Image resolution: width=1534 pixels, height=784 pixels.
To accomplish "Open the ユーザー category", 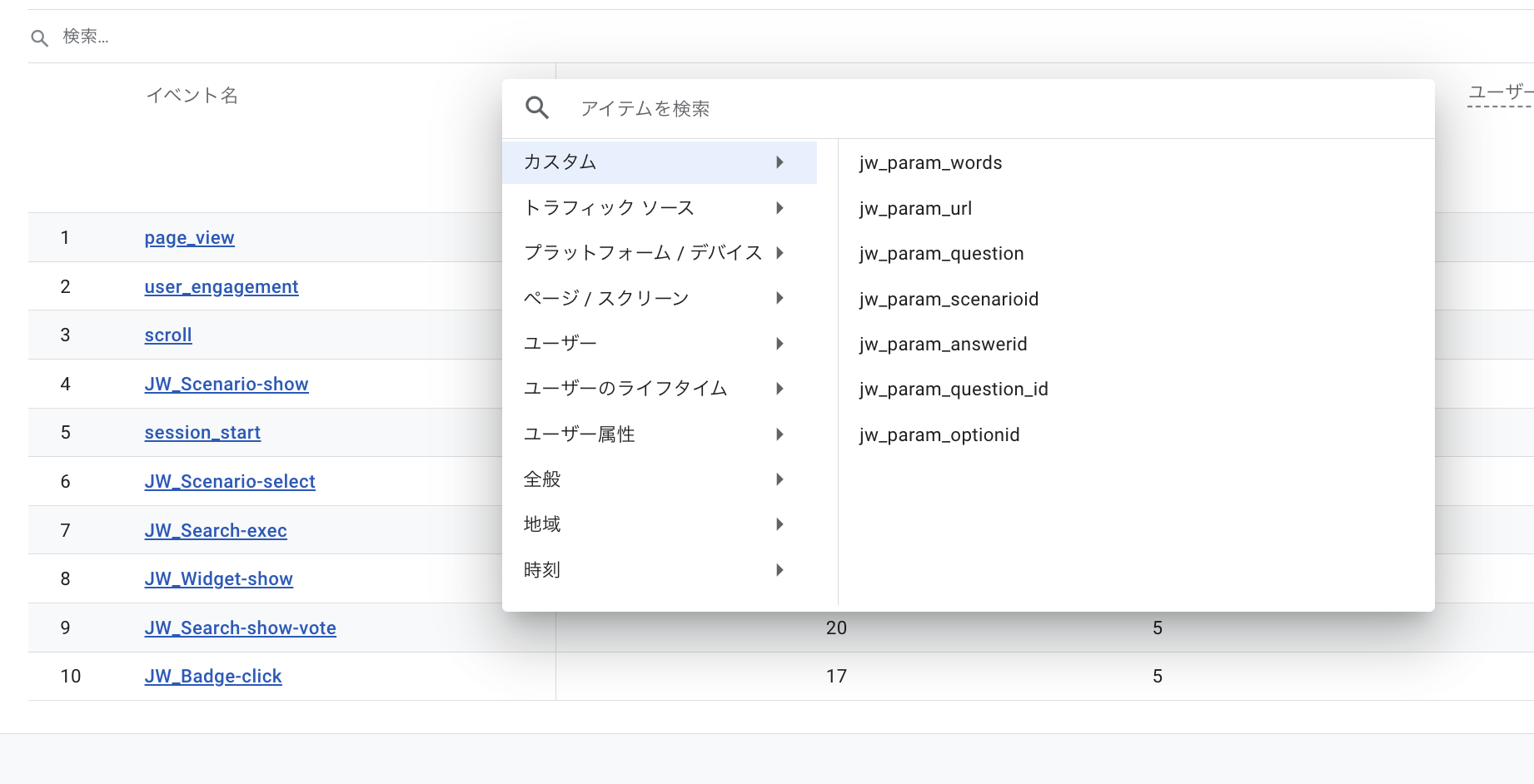I will point(660,344).
